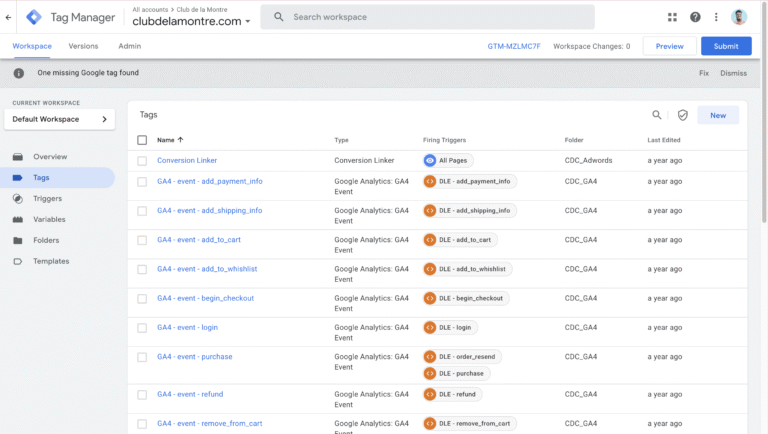Open the three-dot more options menu
Viewport: 768px width, 434px height.
(x=716, y=17)
